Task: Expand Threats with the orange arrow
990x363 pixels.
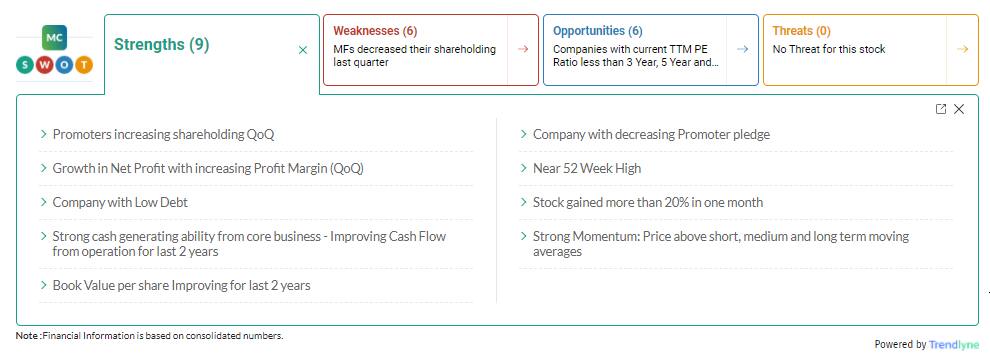Action: (962, 49)
